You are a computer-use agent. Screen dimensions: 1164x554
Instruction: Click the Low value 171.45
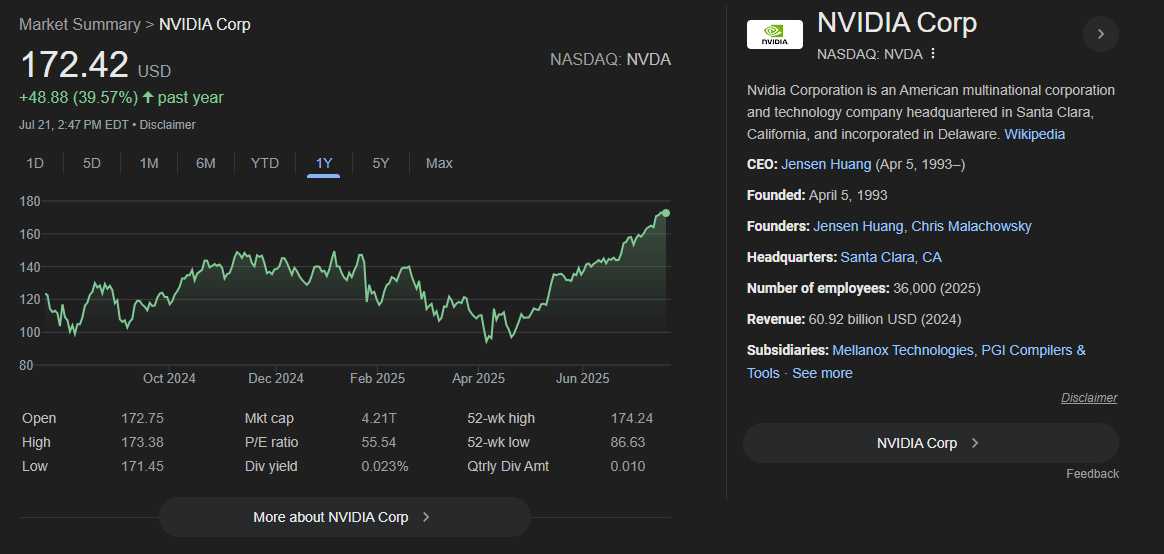[x=143, y=466]
